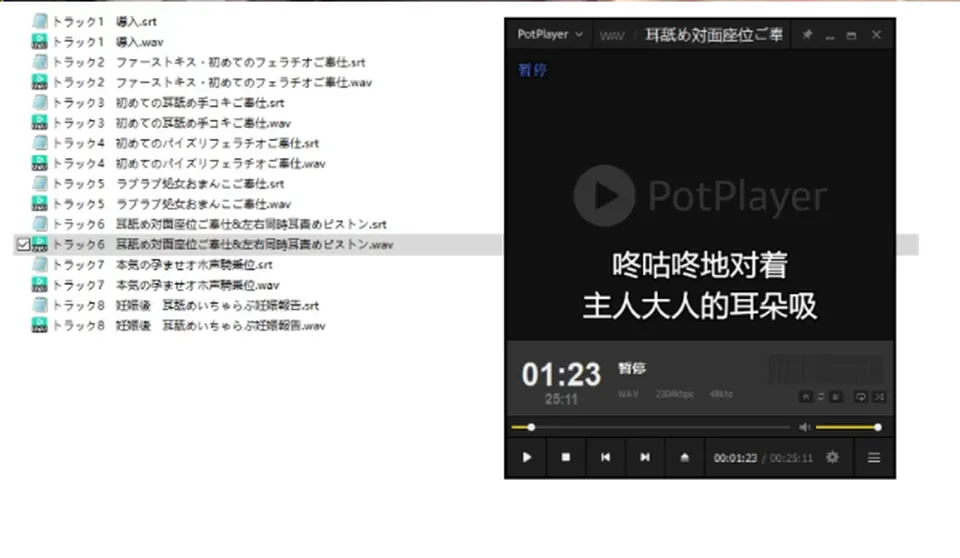Click the large 01:23 elapsed time readout
The image size is (960, 558).
[x=561, y=374]
